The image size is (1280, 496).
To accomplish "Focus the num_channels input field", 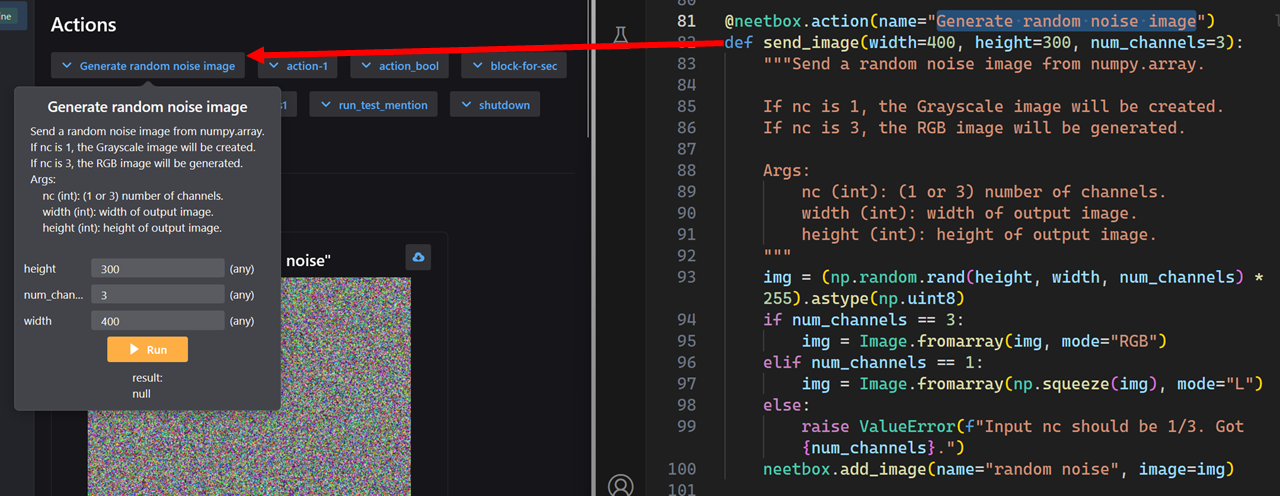I will 157,294.
